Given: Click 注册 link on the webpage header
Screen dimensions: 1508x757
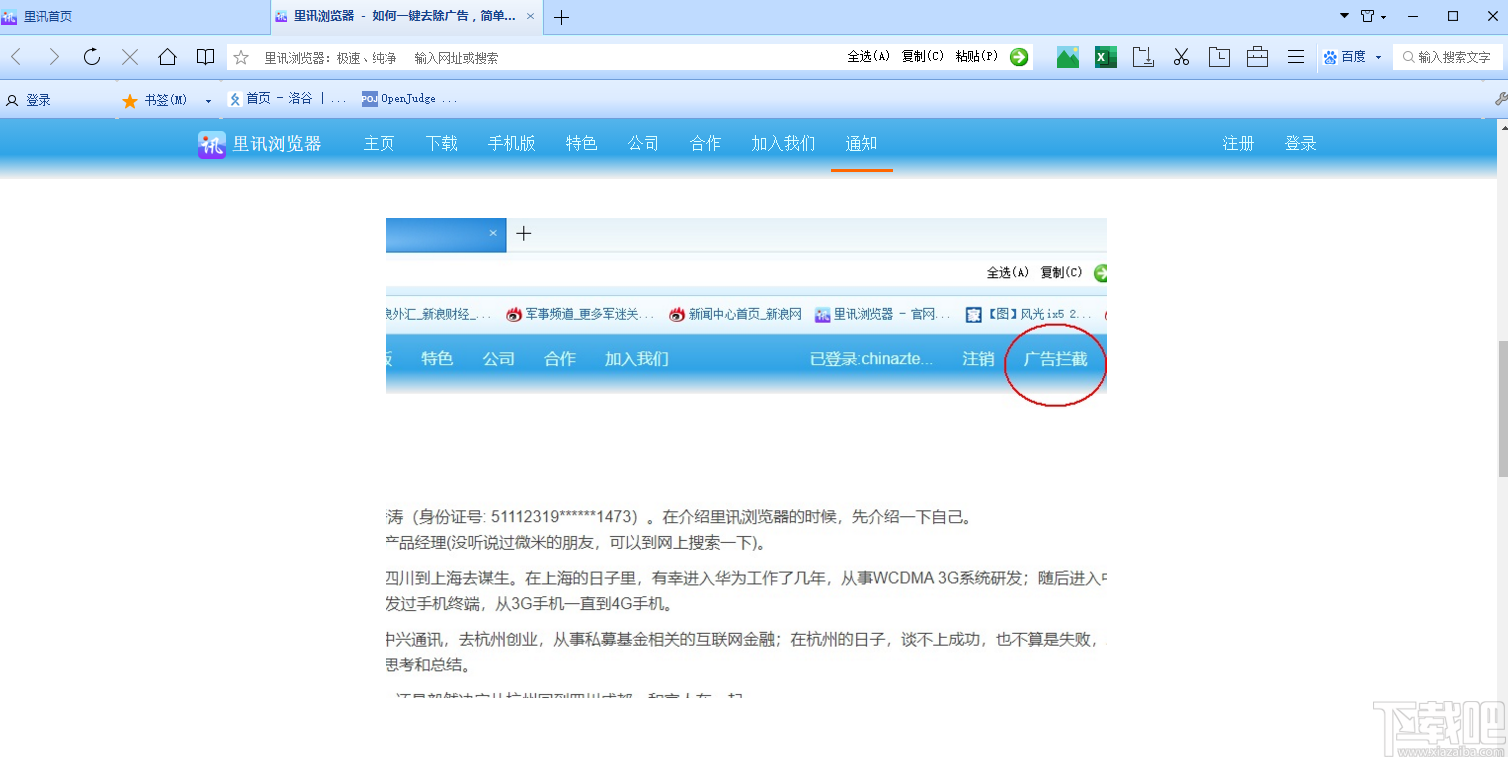Looking at the screenshot, I should click(1238, 143).
